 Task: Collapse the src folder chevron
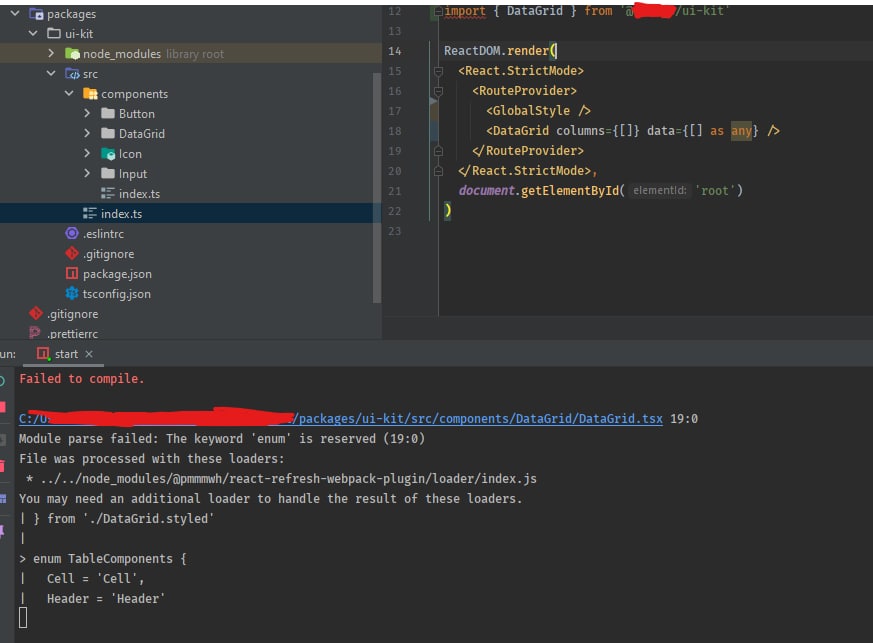pyautogui.click(x=51, y=73)
